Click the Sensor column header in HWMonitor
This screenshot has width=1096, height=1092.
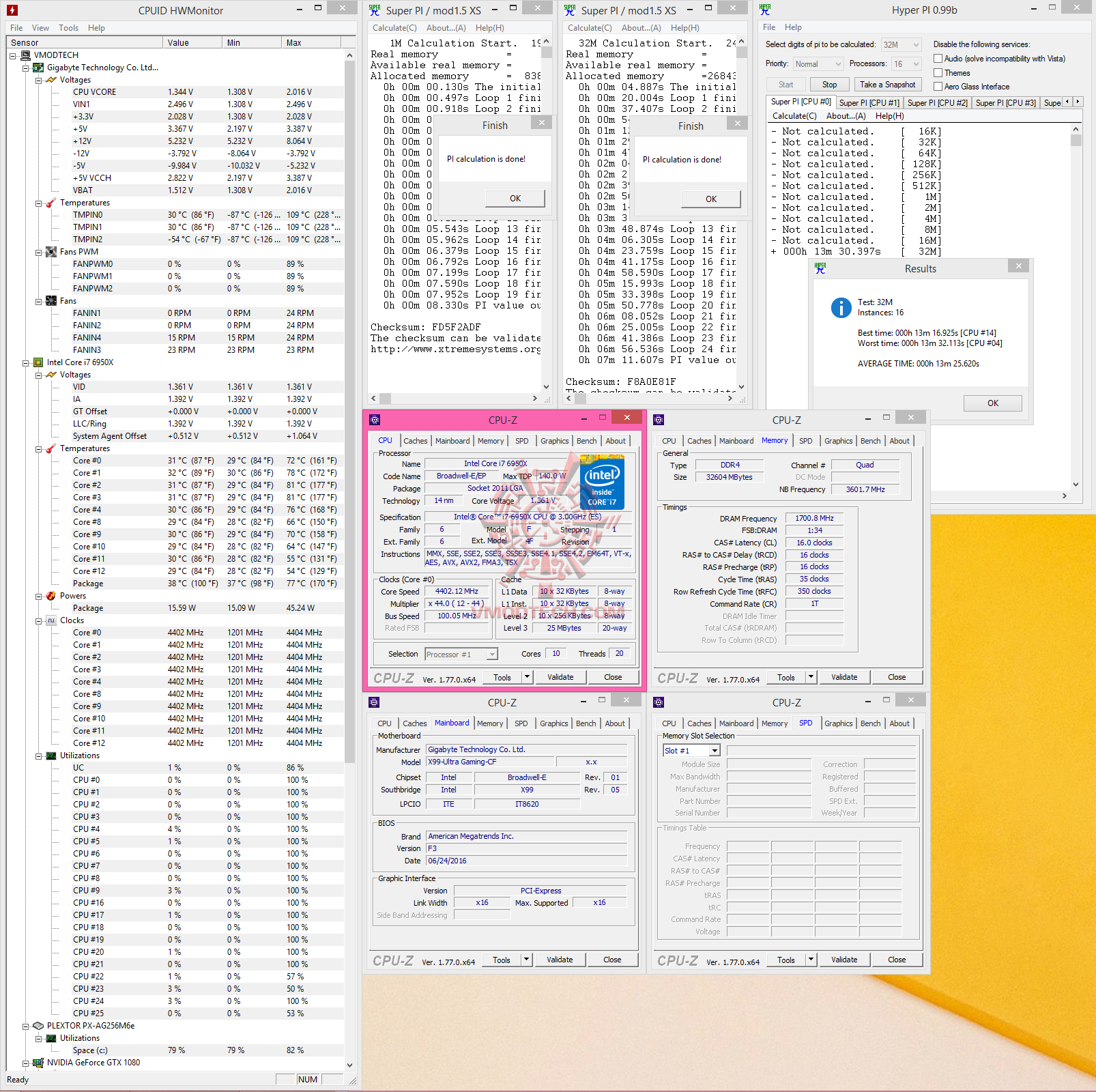(x=85, y=42)
